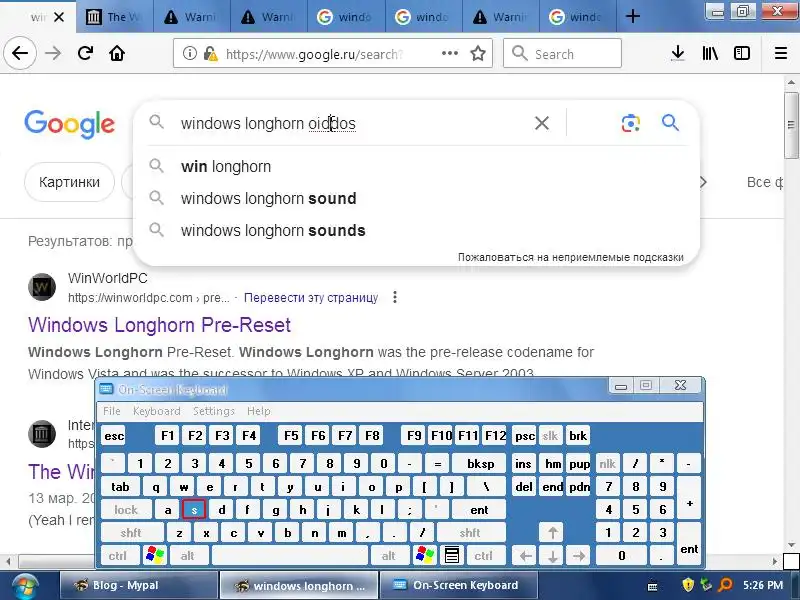
Task: Toggle the ins key on keyboard
Action: 523,463
